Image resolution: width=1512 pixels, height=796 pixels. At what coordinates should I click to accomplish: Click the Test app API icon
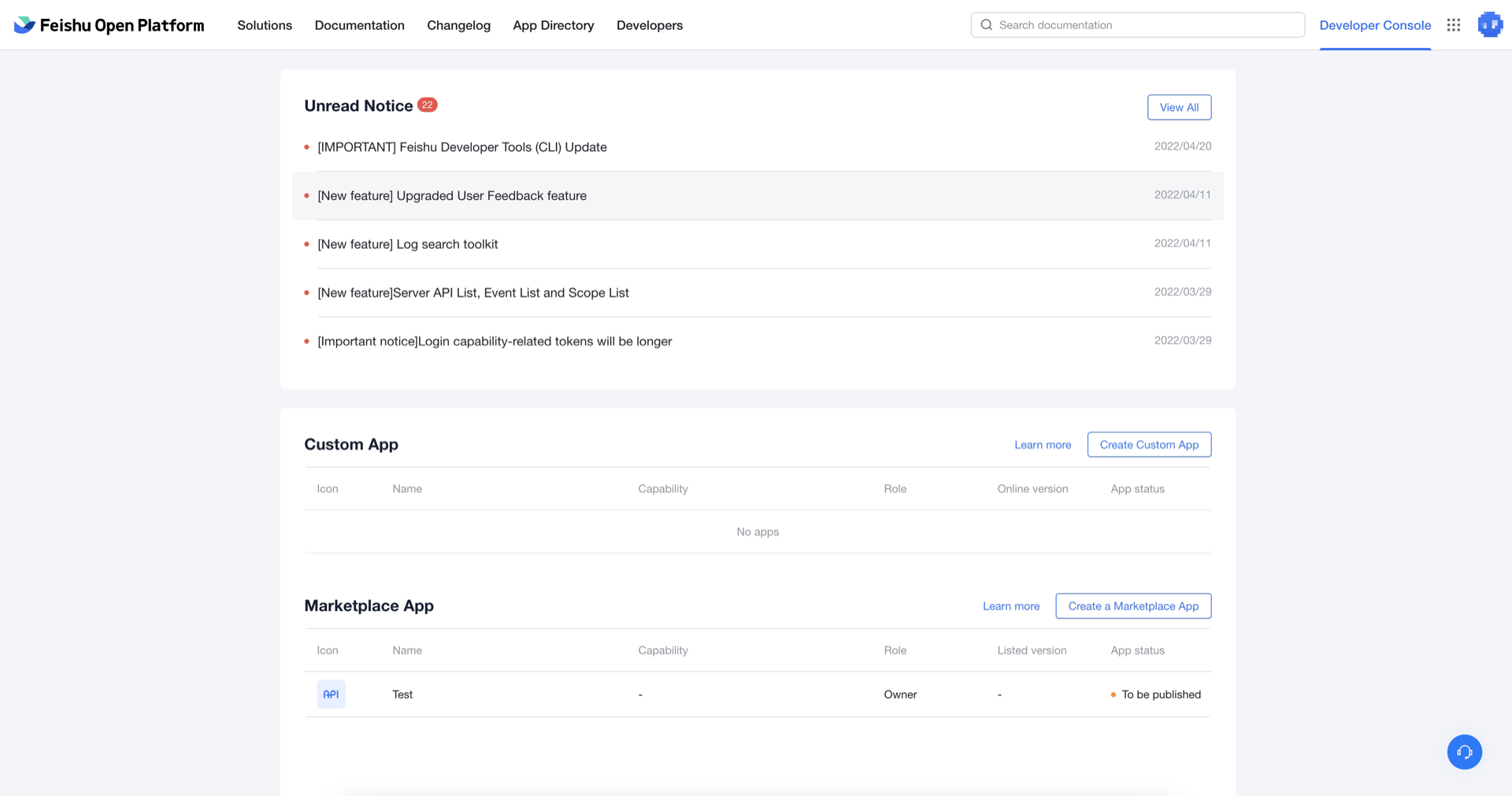(x=331, y=694)
